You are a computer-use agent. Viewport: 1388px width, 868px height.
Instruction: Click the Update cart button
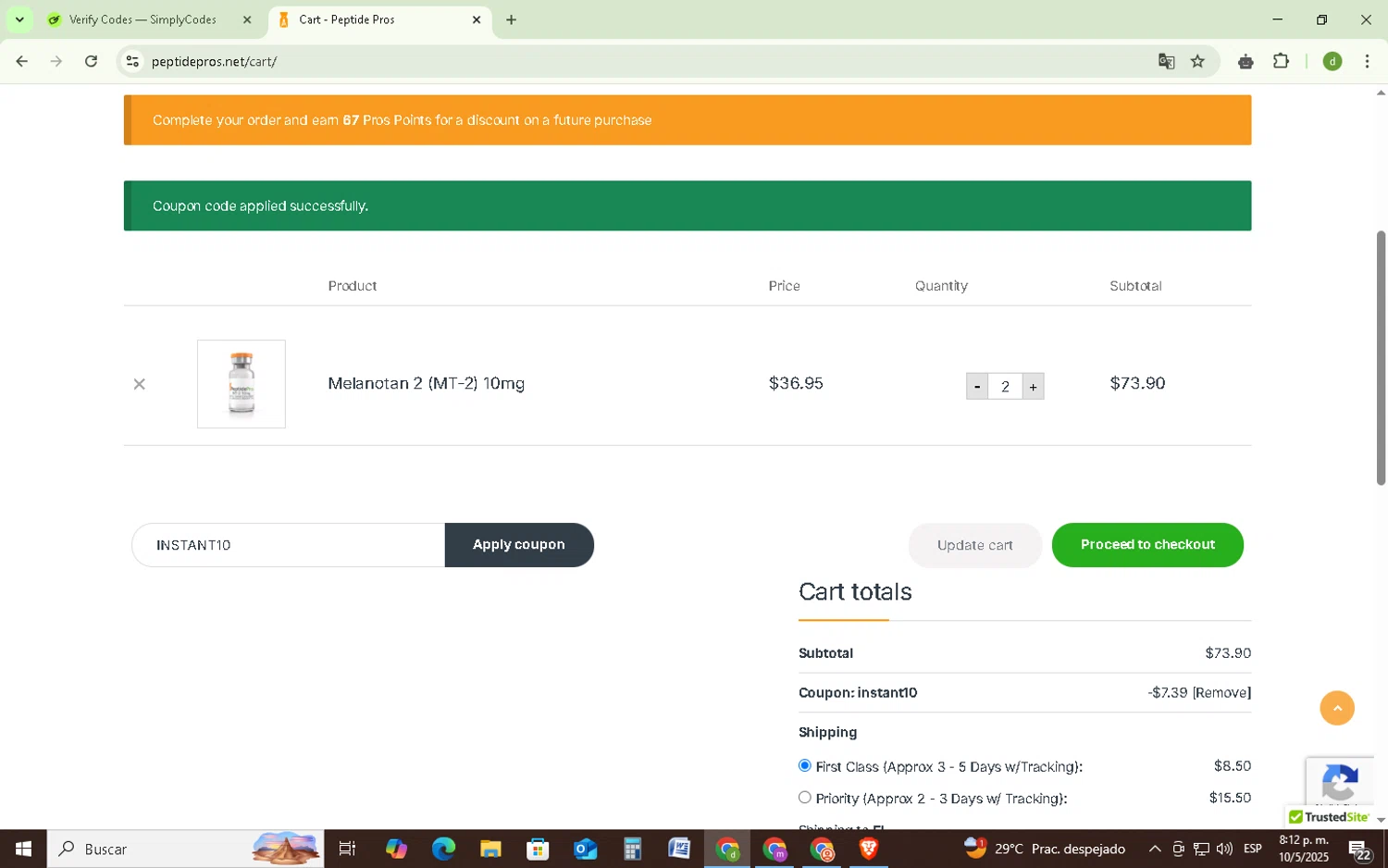tap(975, 545)
